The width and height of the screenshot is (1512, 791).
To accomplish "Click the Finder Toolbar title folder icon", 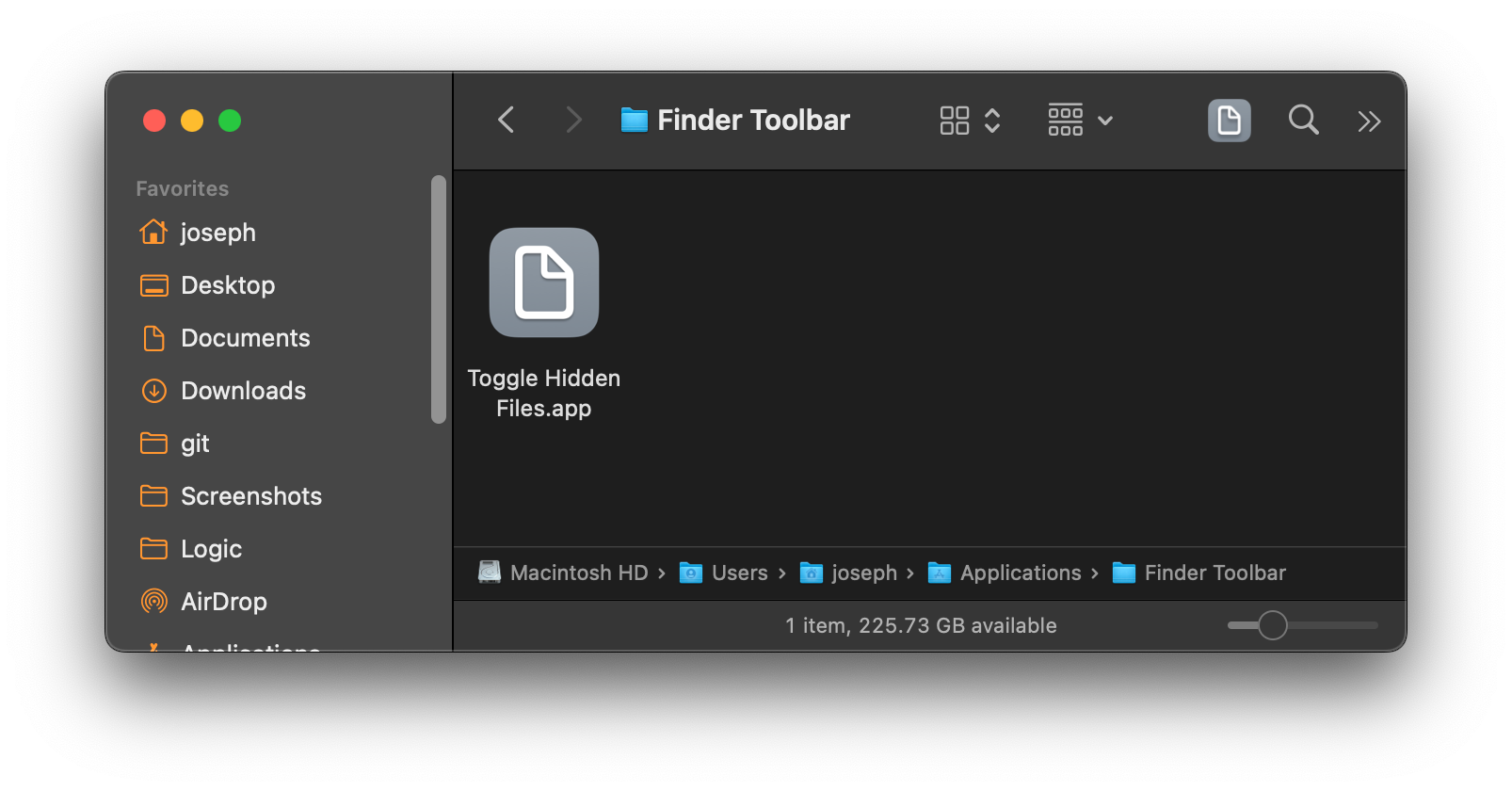I will [635, 120].
